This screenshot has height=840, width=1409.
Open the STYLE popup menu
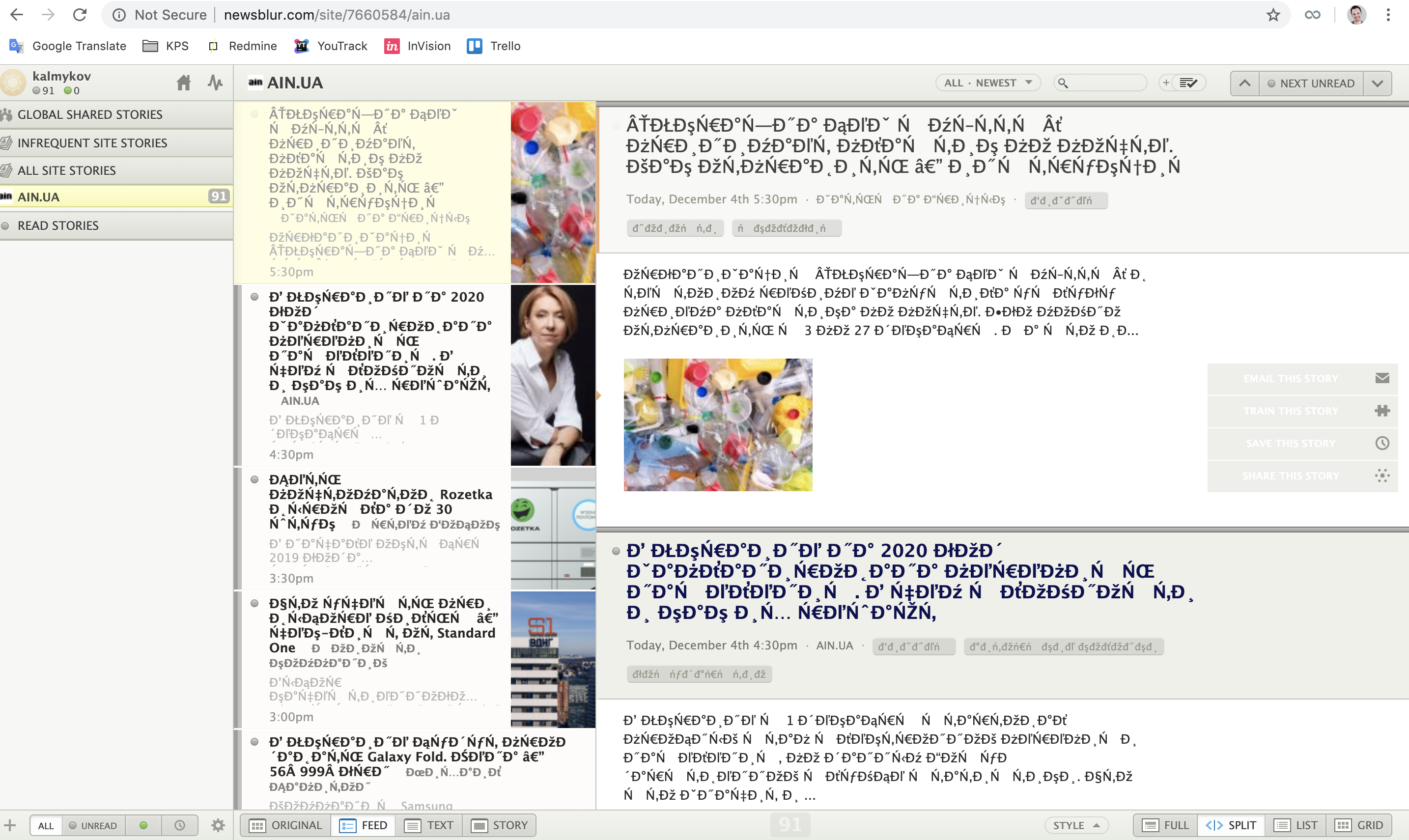tap(1076, 825)
